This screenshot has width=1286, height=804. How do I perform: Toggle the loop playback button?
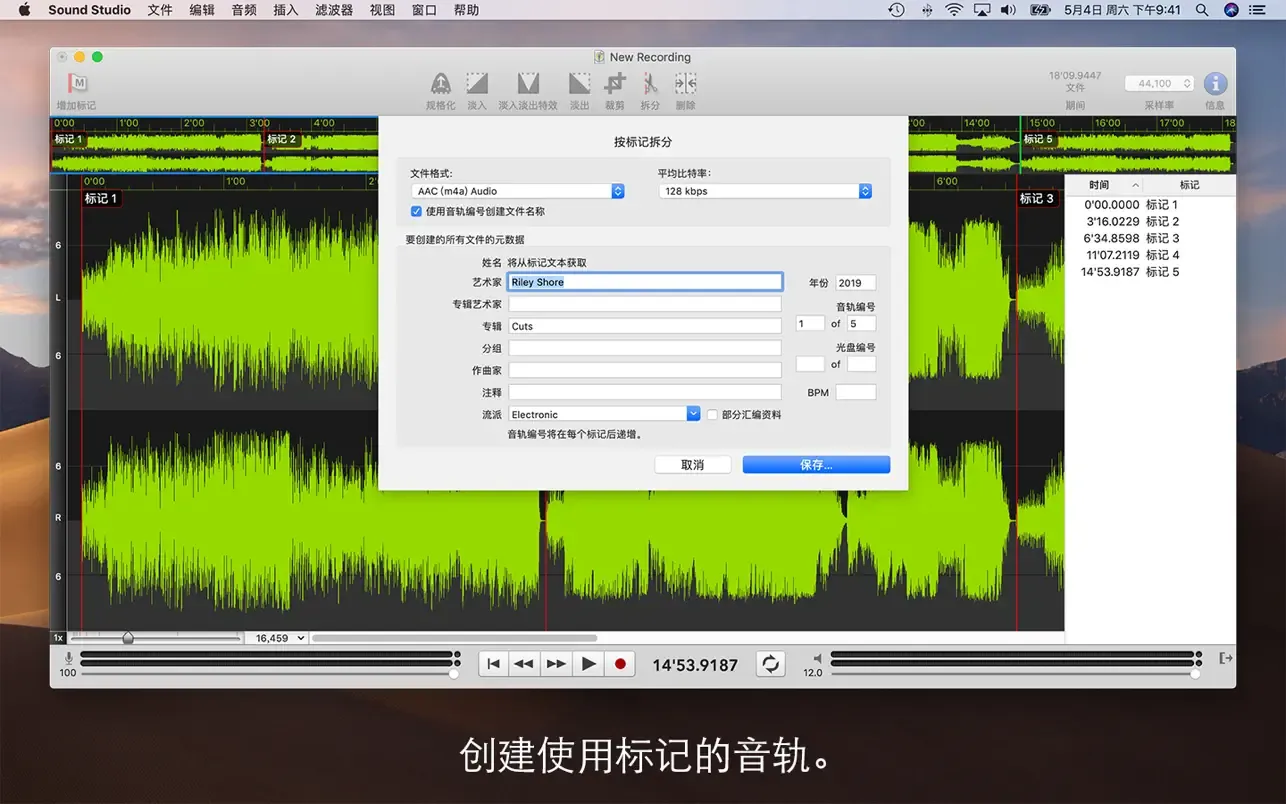(770, 664)
